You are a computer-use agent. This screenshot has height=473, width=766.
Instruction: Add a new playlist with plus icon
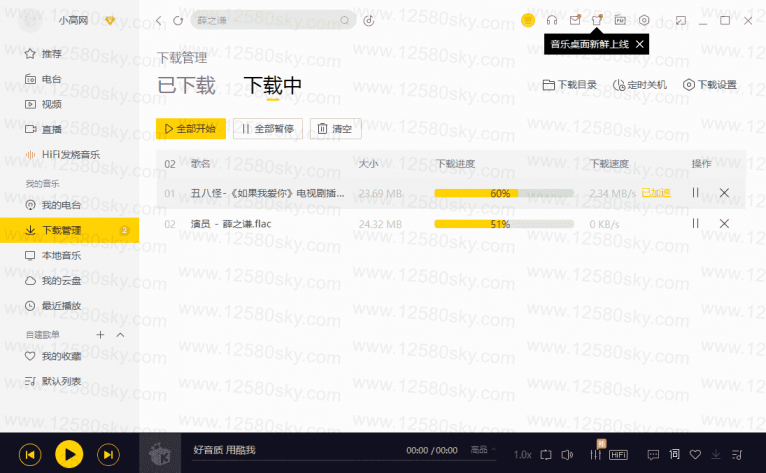[x=100, y=335]
